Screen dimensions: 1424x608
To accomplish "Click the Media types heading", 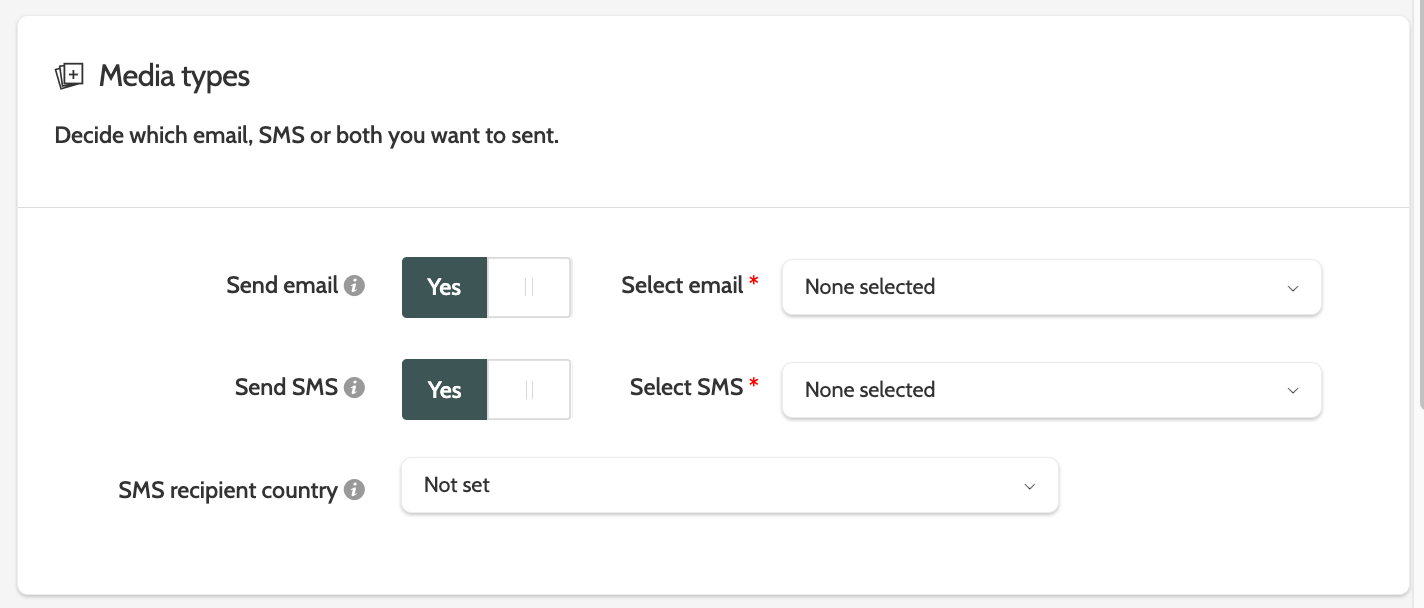I will coord(174,76).
